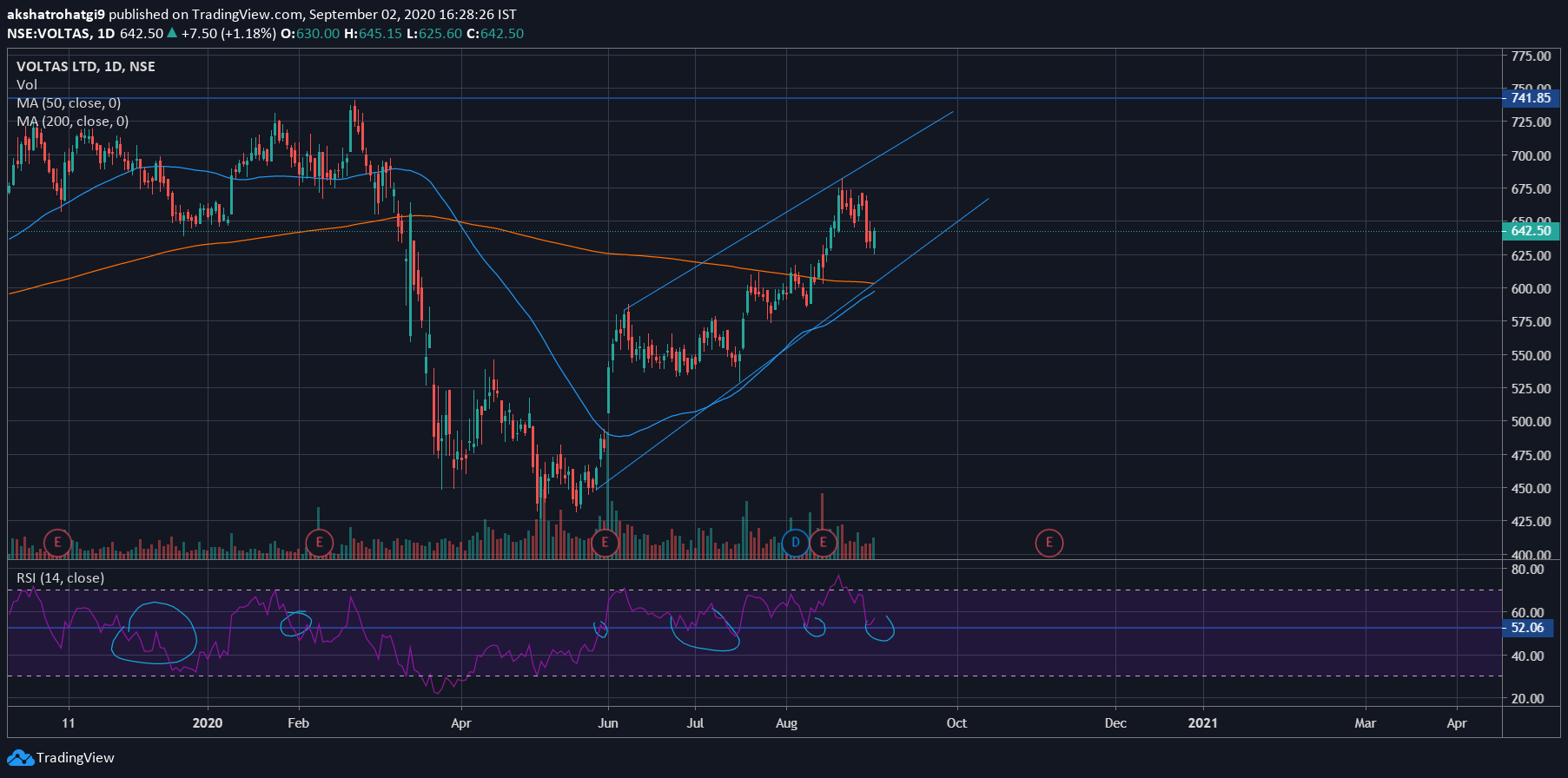
Task: Click the 2021 label on time axis
Action: (1203, 723)
